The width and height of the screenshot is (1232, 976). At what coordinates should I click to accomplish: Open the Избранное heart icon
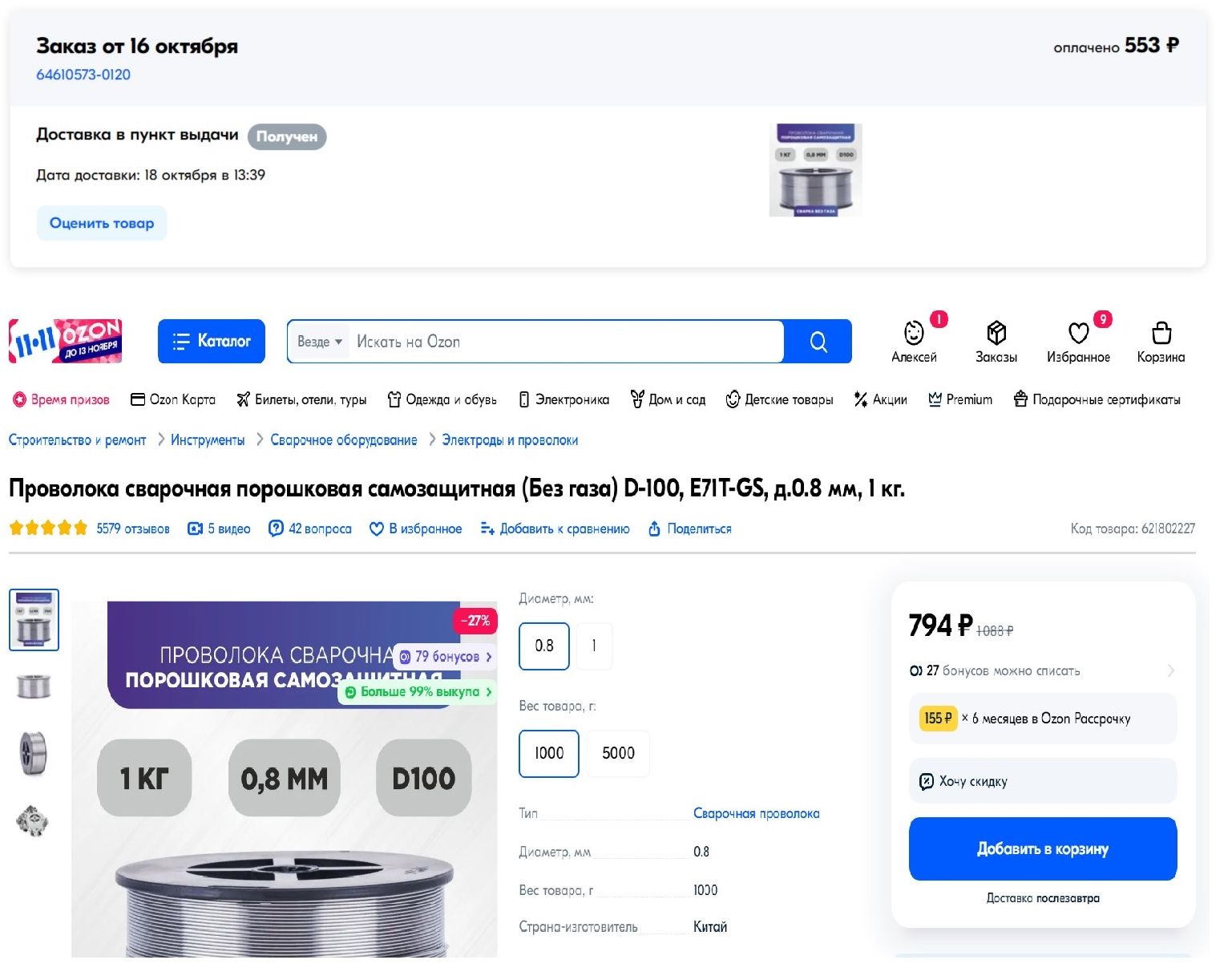point(1078,341)
